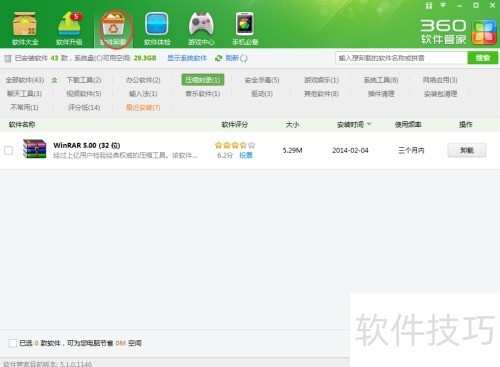500x367 pixels.
Task: Select 视频软件(5) category
Action: point(84,94)
